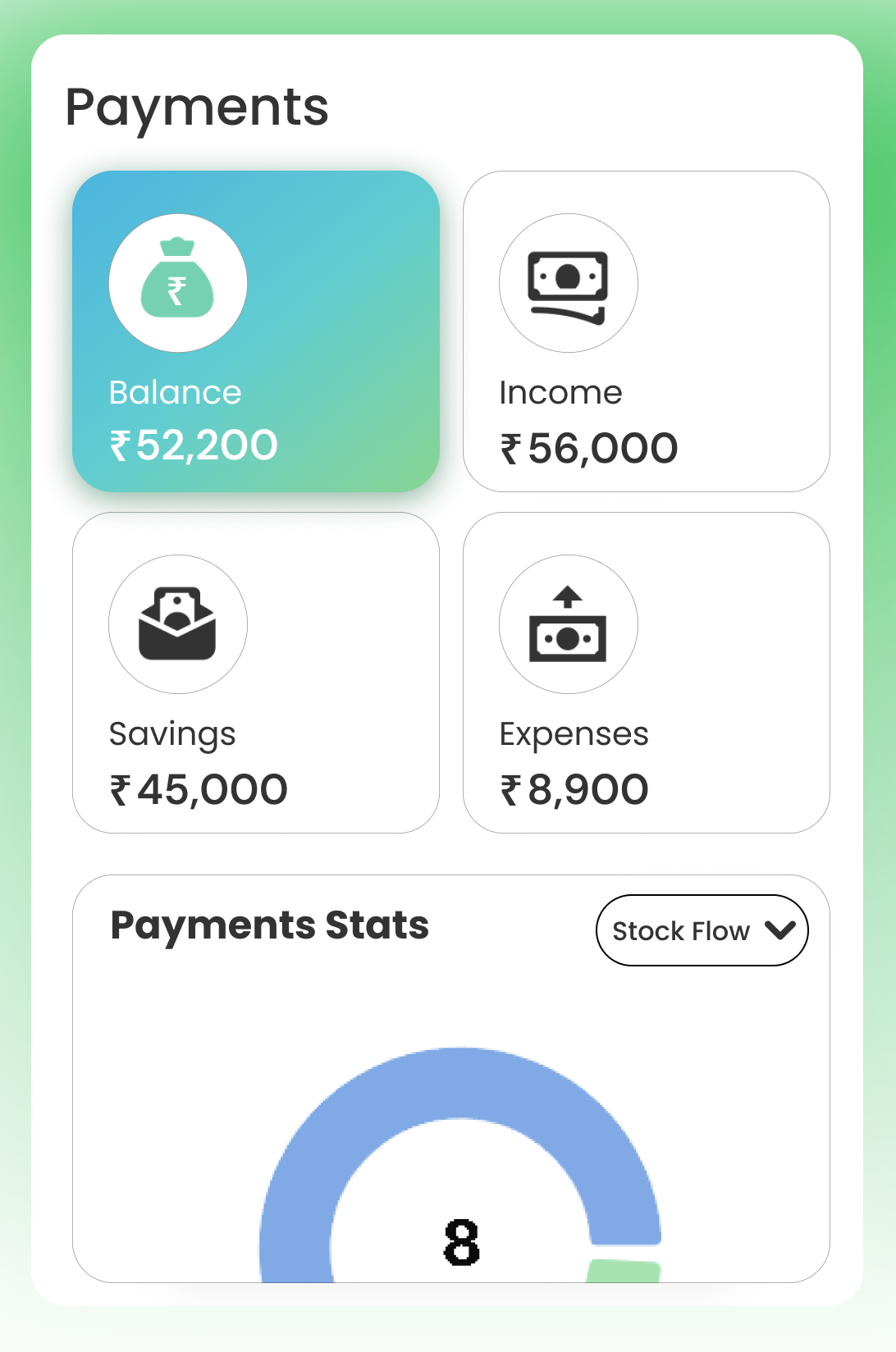Open the Stock Flow dropdown
The image size is (896, 1352).
(702, 930)
